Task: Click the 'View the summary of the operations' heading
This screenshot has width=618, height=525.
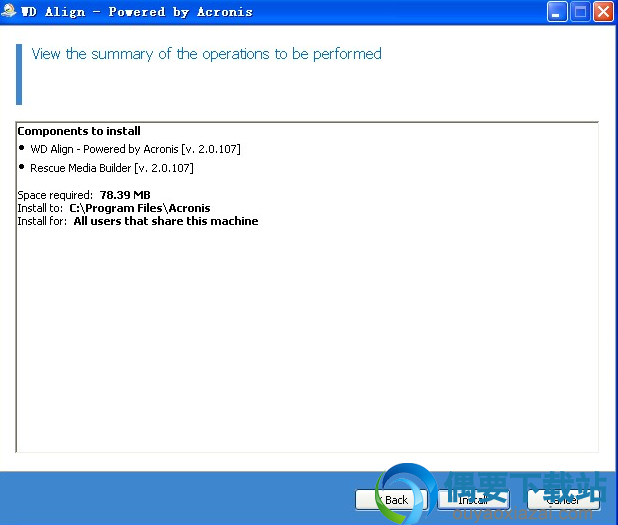Action: (207, 54)
